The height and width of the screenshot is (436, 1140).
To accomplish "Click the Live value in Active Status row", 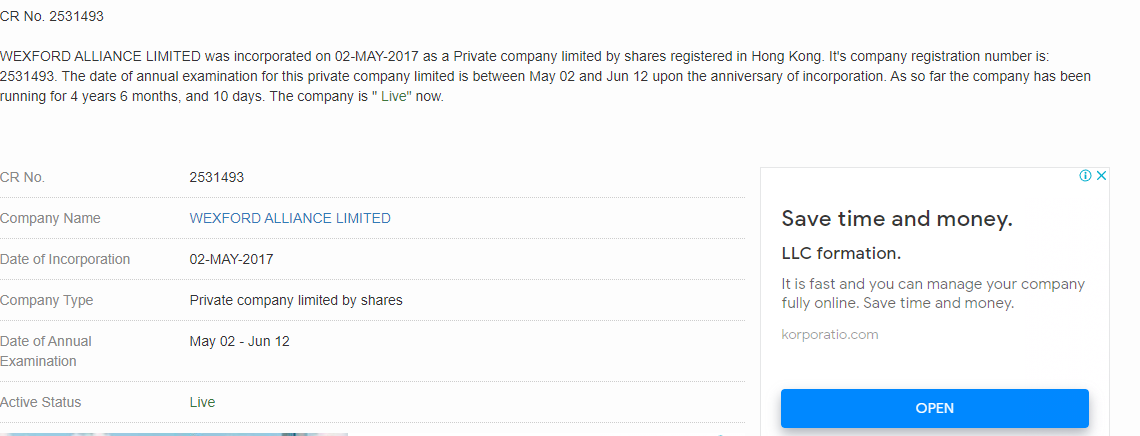I will click(202, 402).
